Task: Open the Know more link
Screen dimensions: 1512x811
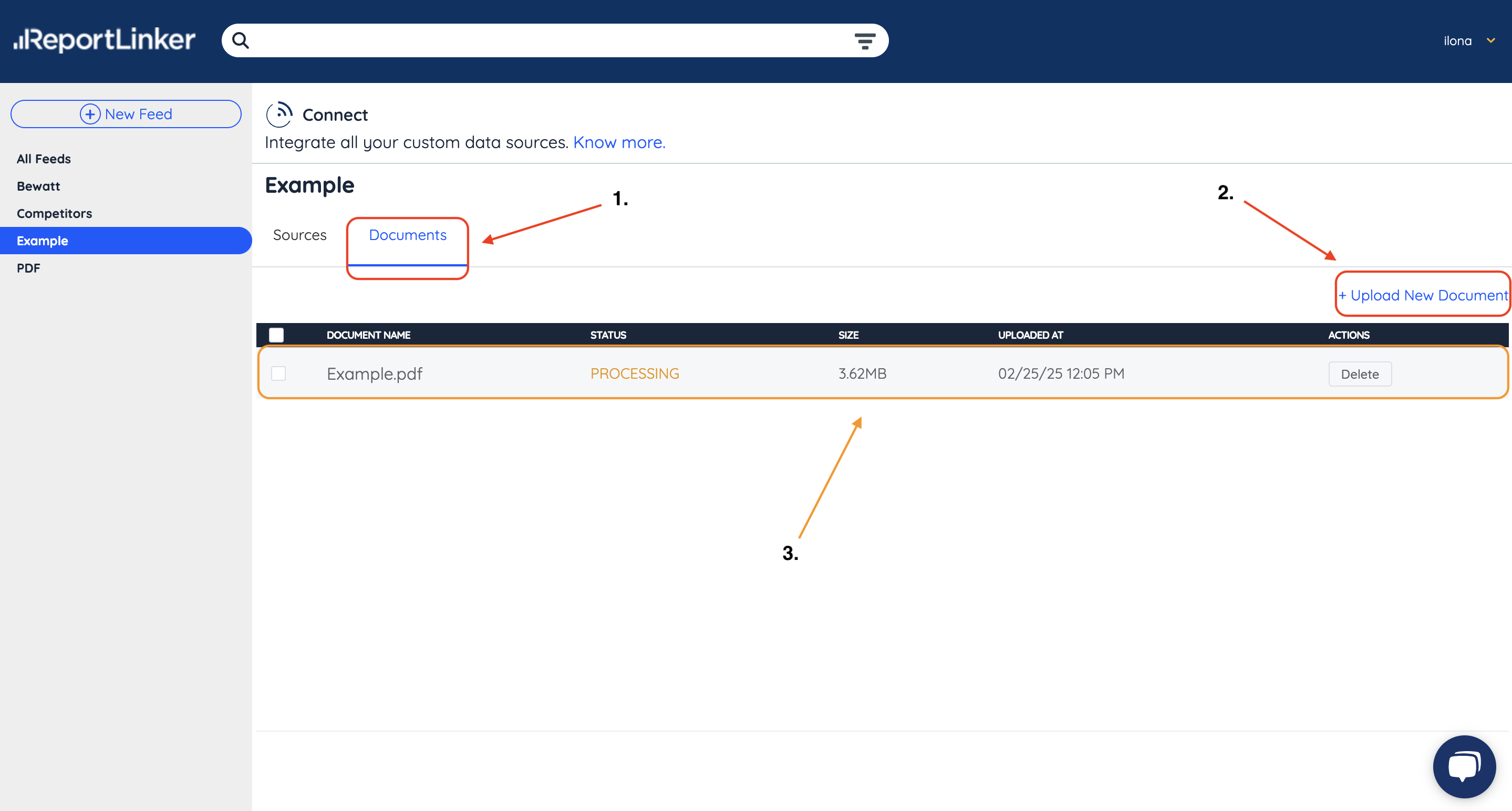Action: pyautogui.click(x=619, y=142)
